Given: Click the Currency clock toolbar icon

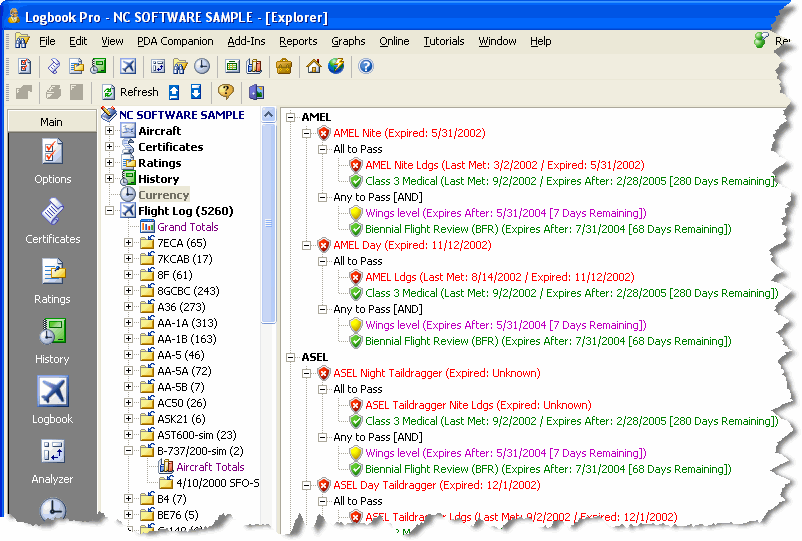Looking at the screenshot, I should click(202, 66).
